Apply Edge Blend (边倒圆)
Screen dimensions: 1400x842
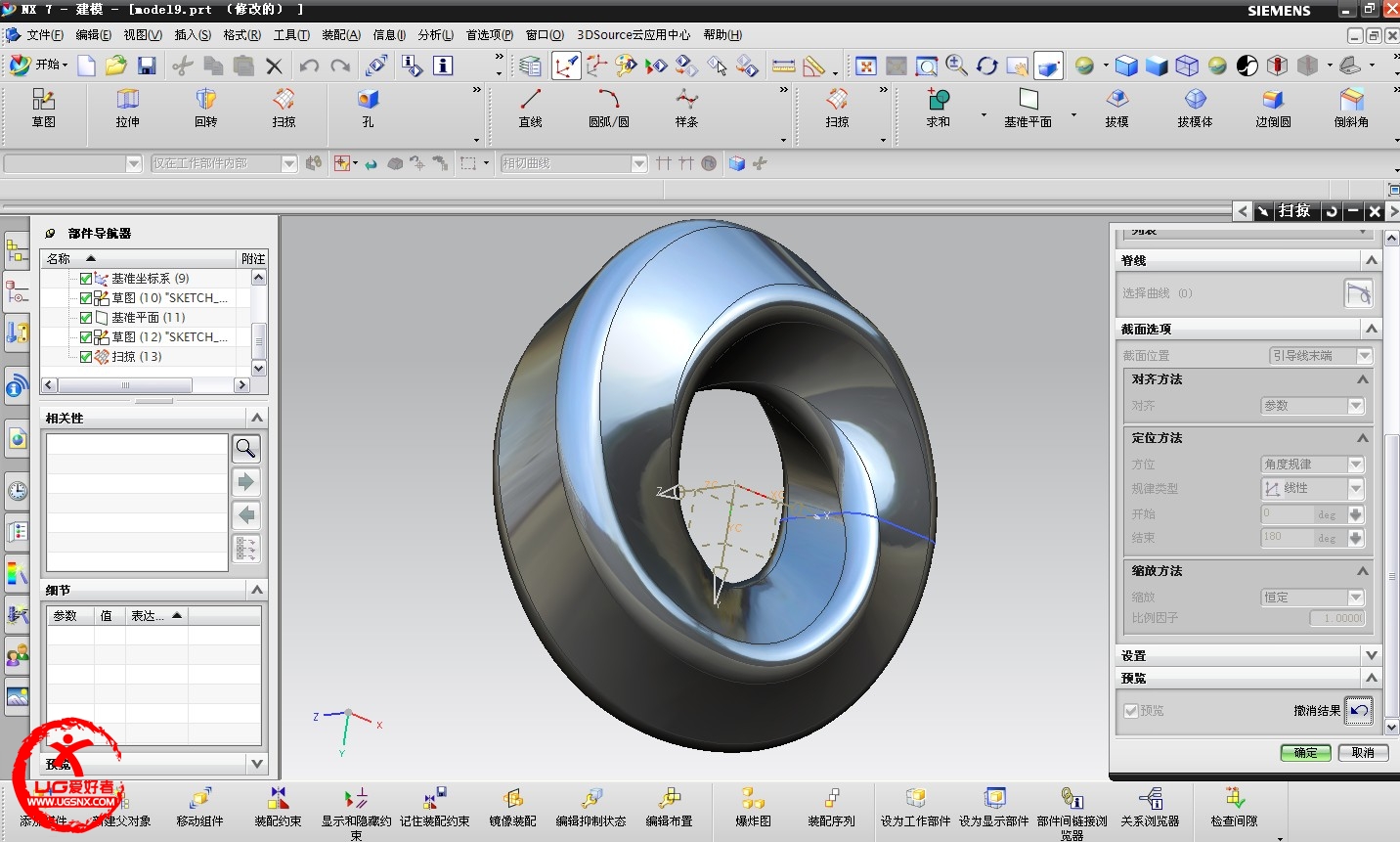[x=1273, y=108]
